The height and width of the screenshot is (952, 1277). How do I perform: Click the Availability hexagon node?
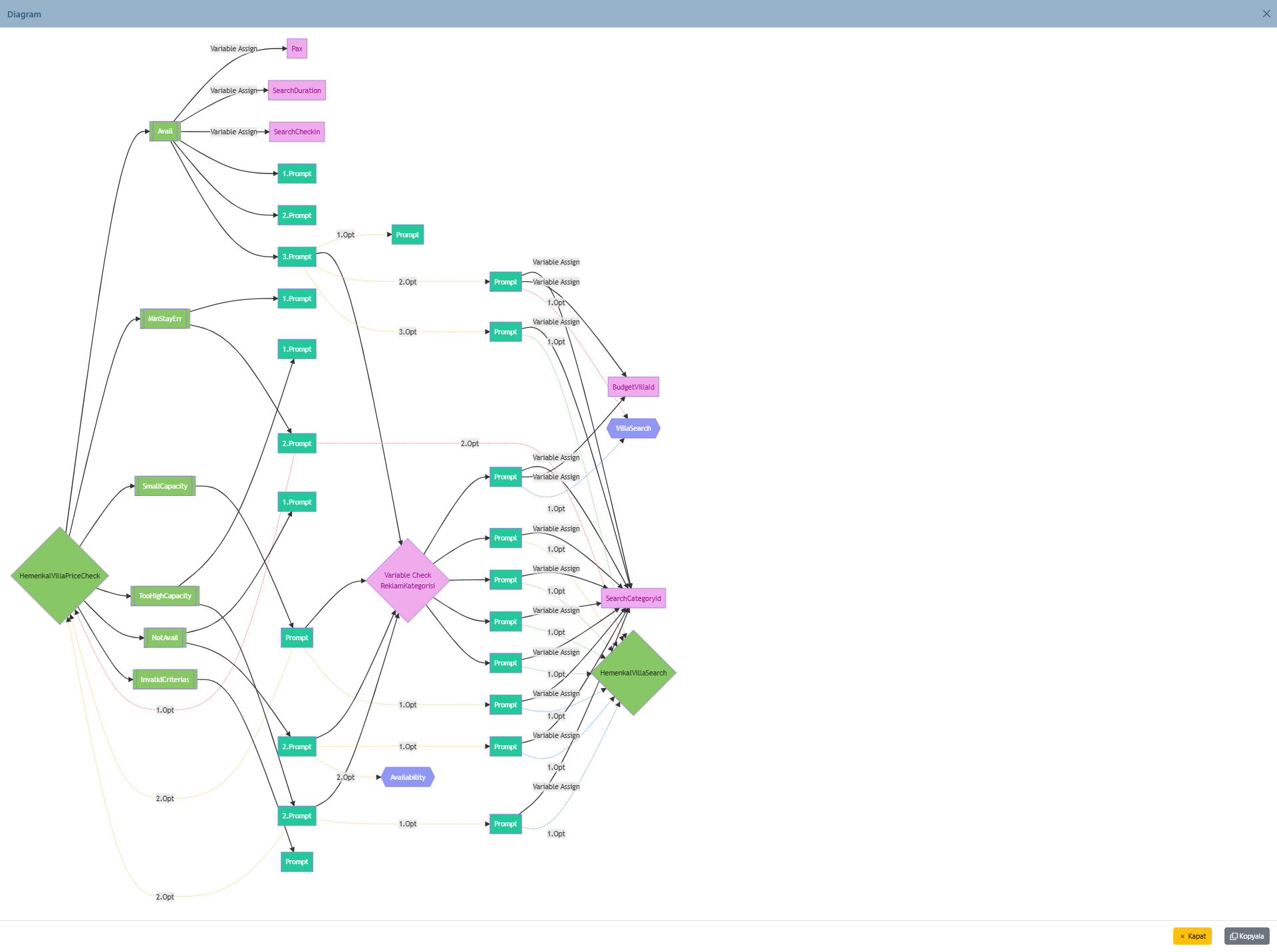pyautogui.click(x=408, y=777)
